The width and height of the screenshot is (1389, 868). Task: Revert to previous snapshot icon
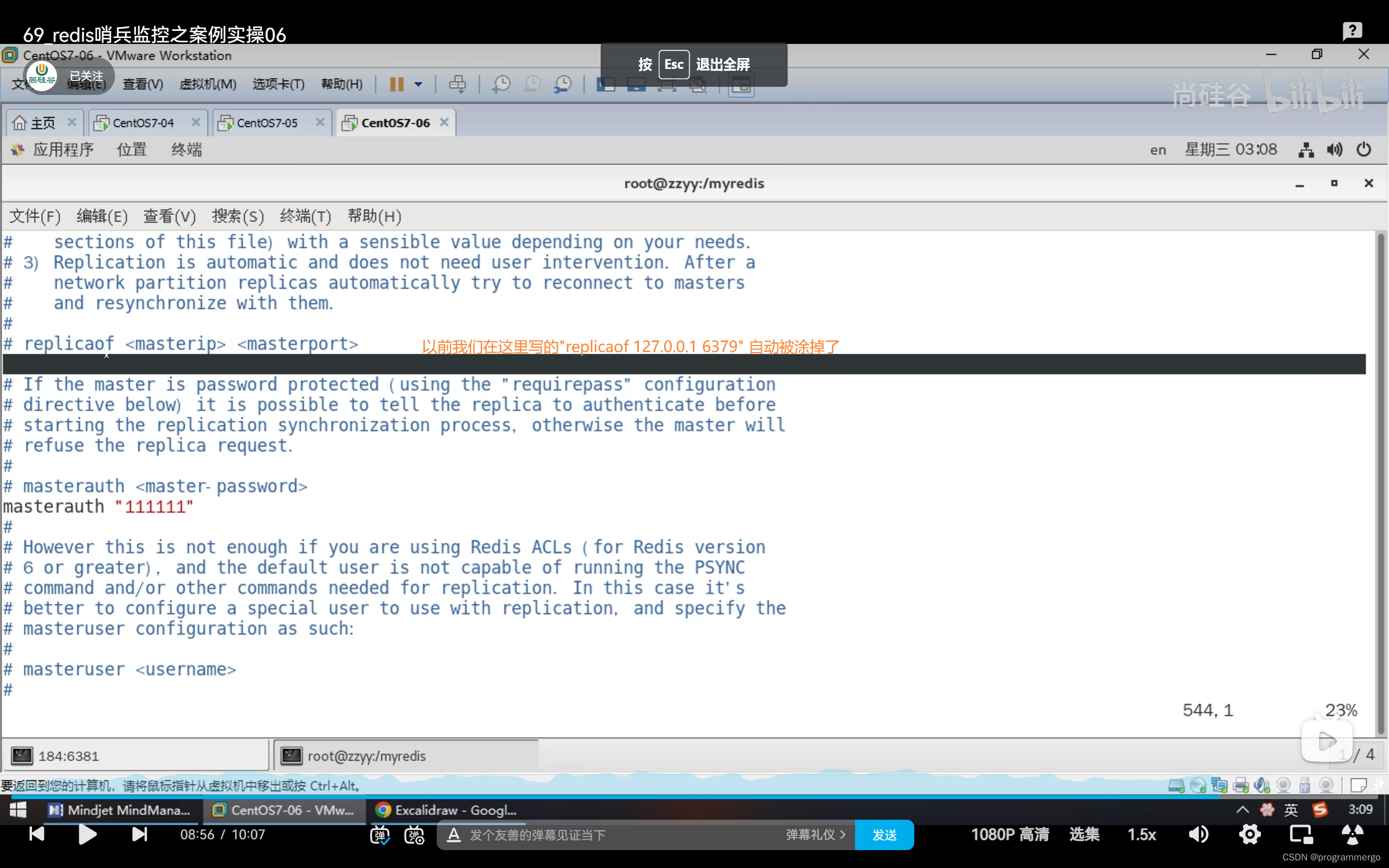coord(532,85)
